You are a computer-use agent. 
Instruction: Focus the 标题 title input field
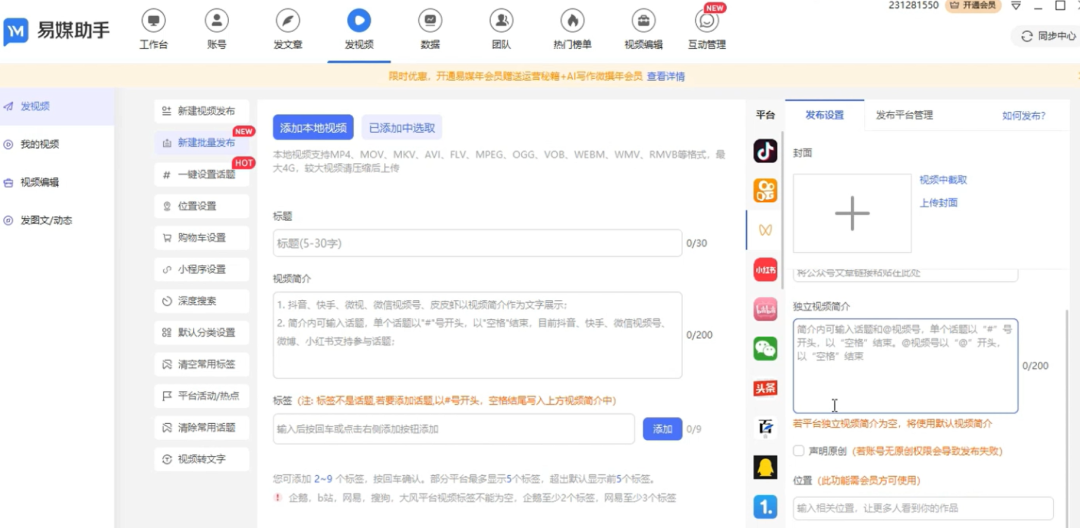click(x=477, y=243)
